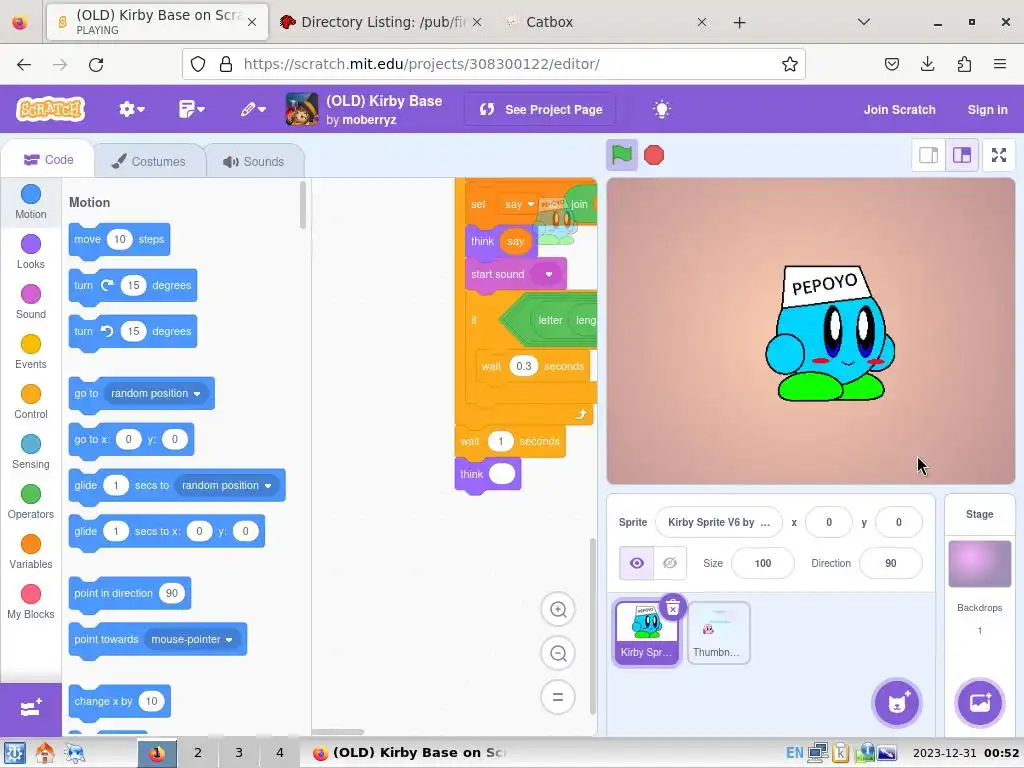Edit the sprite x position field
Viewport: 1024px width, 768px height.
[x=829, y=522]
